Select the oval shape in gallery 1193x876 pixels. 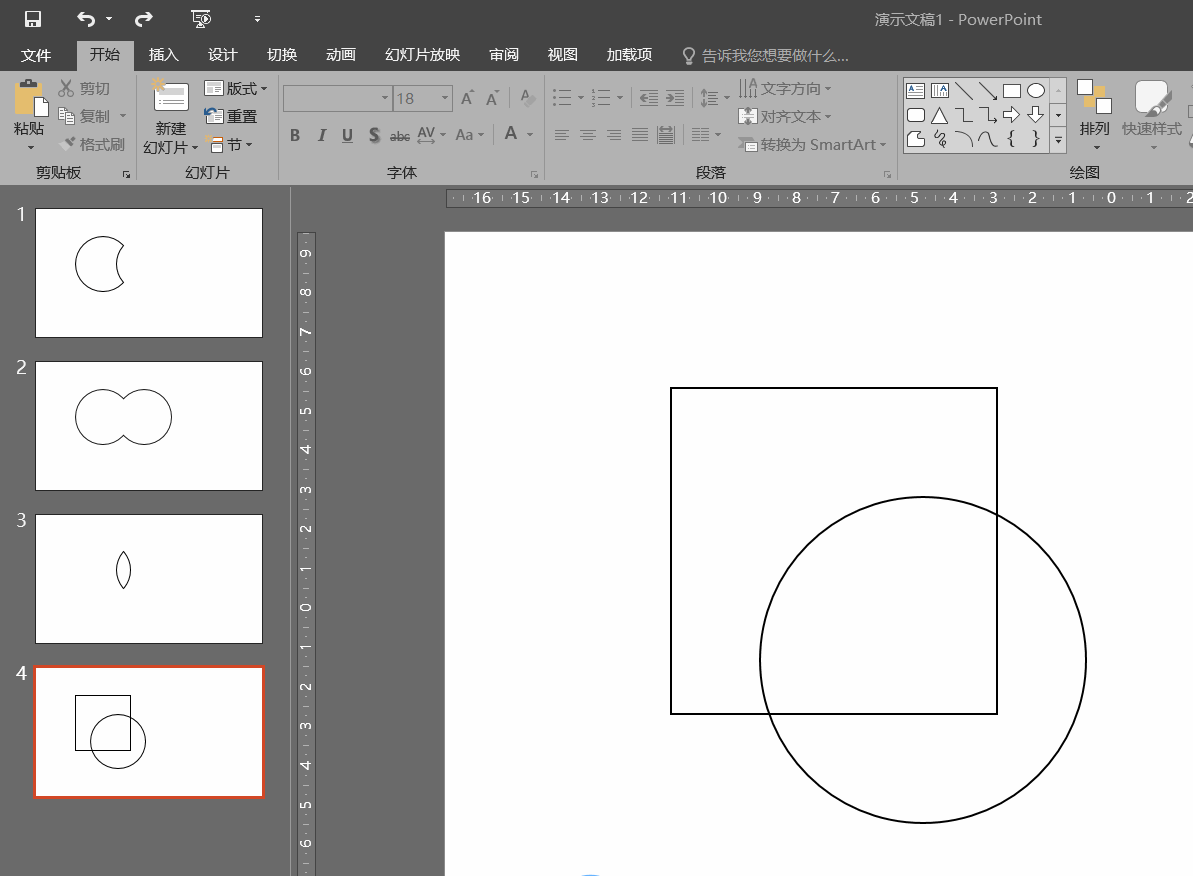[1036, 91]
